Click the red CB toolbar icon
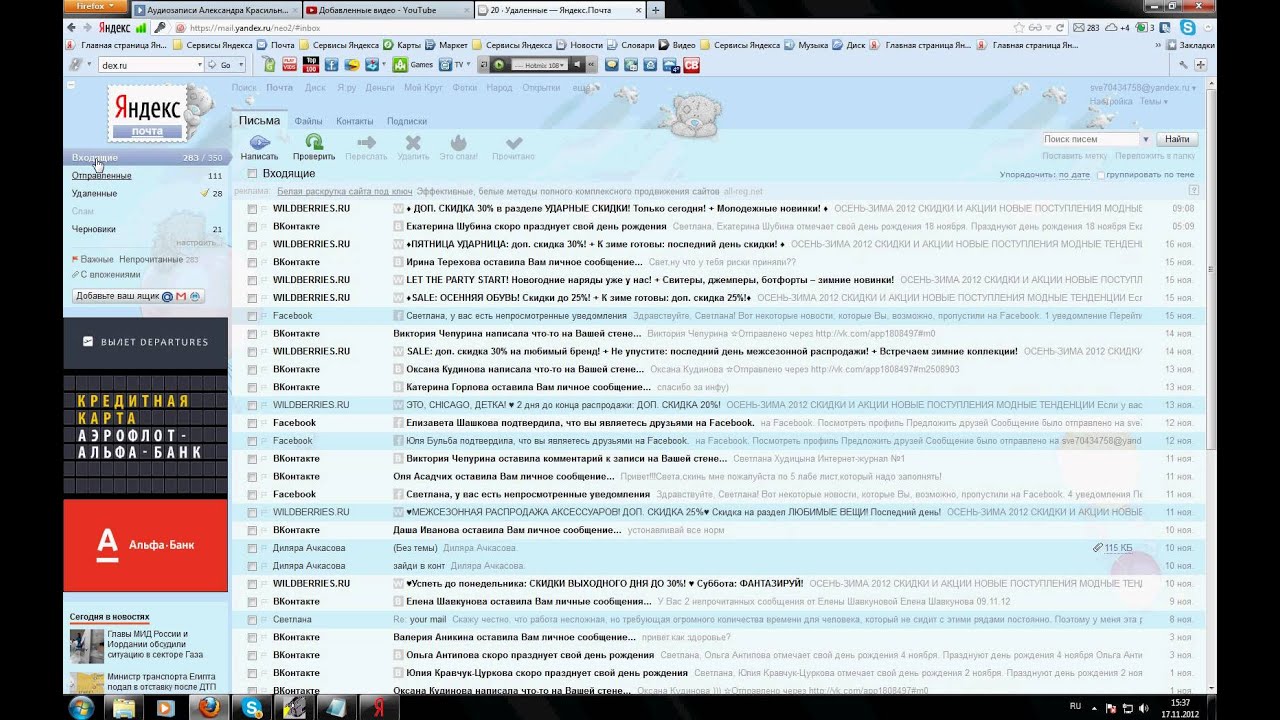 tap(691, 64)
